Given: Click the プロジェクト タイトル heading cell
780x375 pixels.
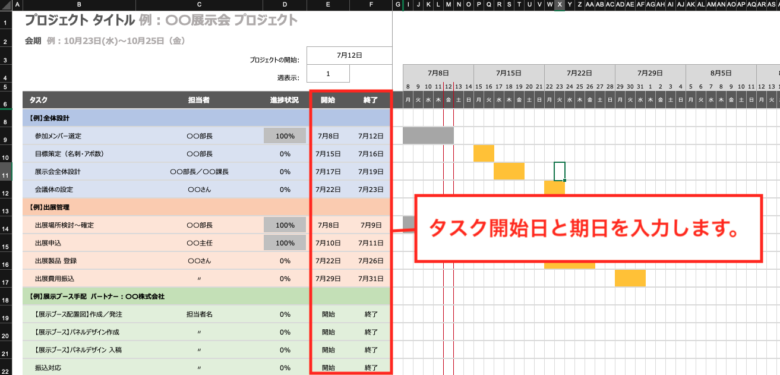Looking at the screenshot, I should pyautogui.click(x=161, y=20).
